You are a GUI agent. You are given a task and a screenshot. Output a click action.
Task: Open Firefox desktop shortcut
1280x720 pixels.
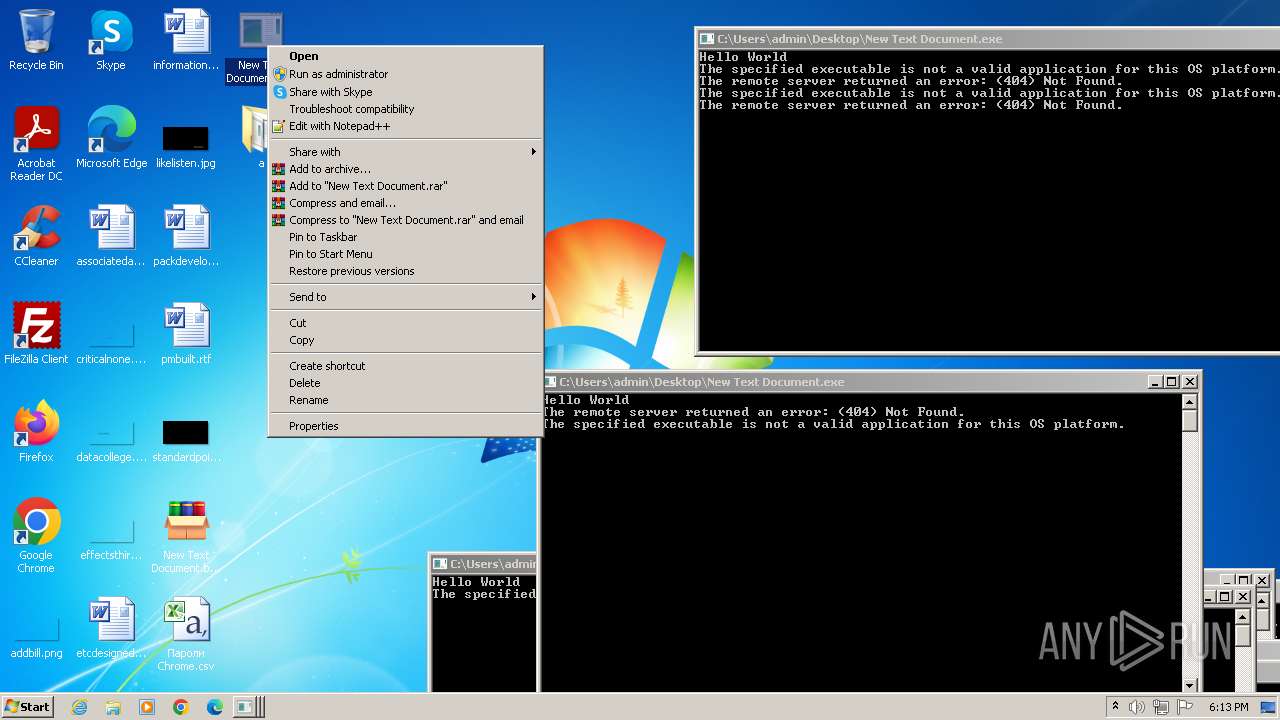[36, 432]
